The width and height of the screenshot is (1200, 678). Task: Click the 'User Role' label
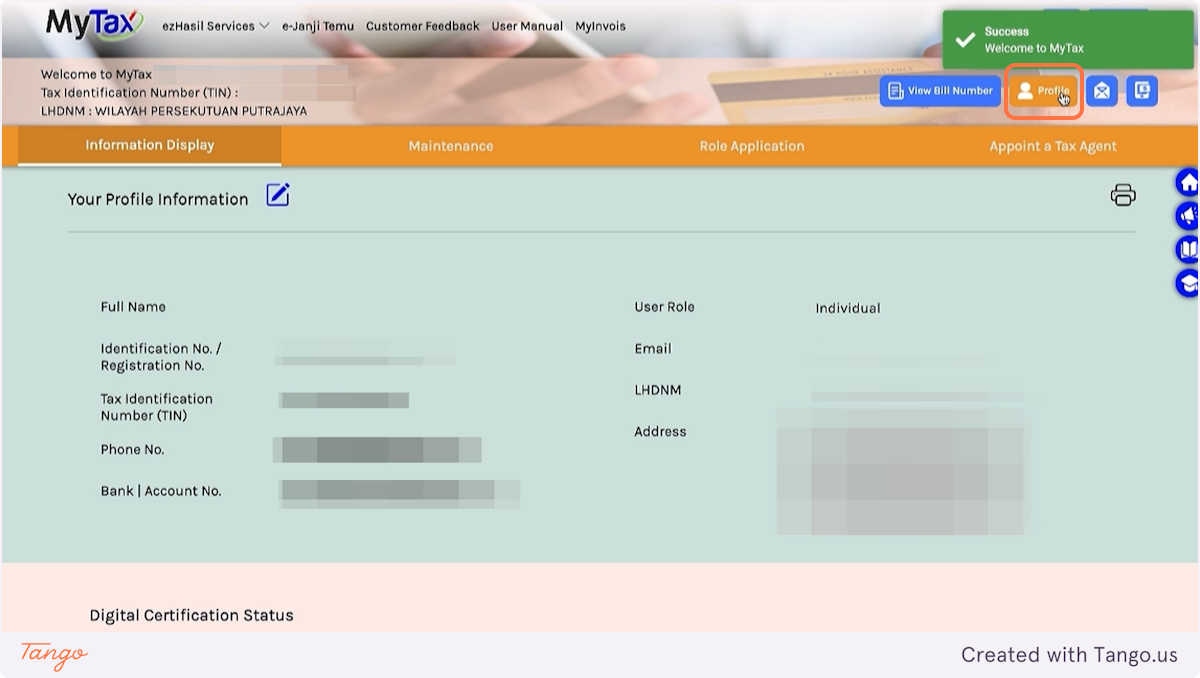[x=664, y=307]
